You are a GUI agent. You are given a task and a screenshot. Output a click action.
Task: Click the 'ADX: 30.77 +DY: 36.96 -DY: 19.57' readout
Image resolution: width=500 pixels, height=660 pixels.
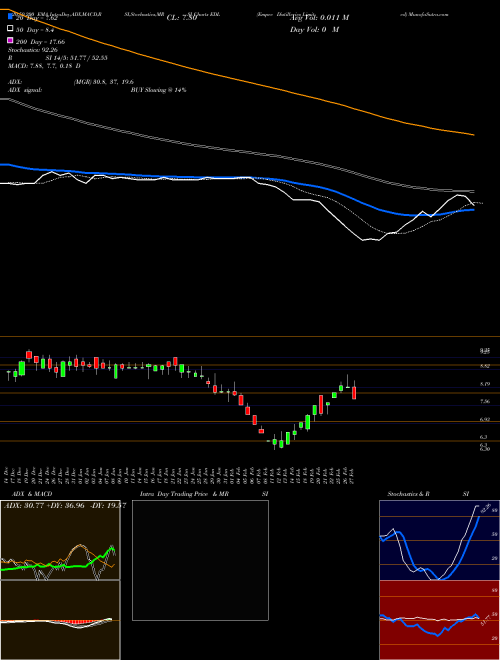(x=64, y=506)
